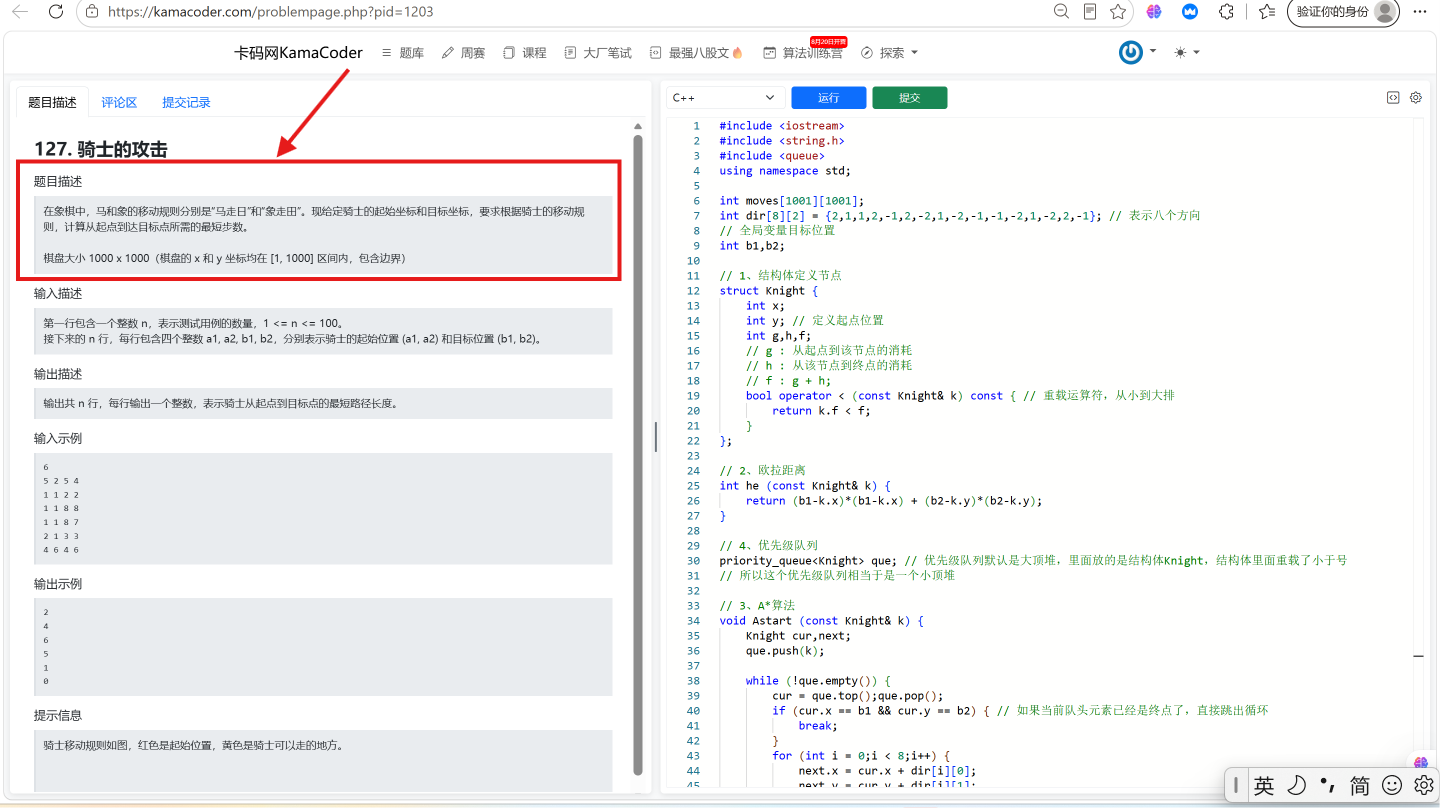The image size is (1440, 808).
Task: Click the zoom magnifier icon in address bar
Action: [1062, 12]
